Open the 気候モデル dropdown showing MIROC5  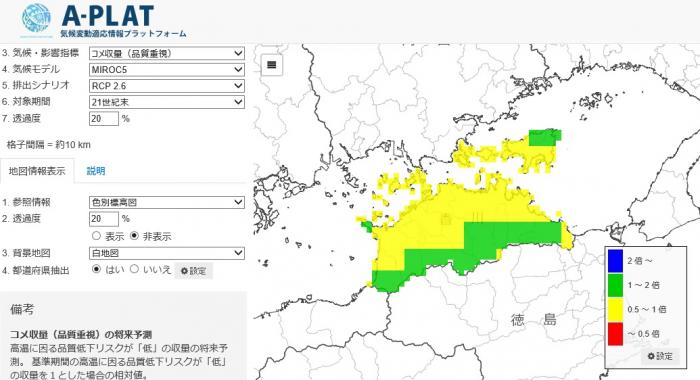click(x=167, y=70)
